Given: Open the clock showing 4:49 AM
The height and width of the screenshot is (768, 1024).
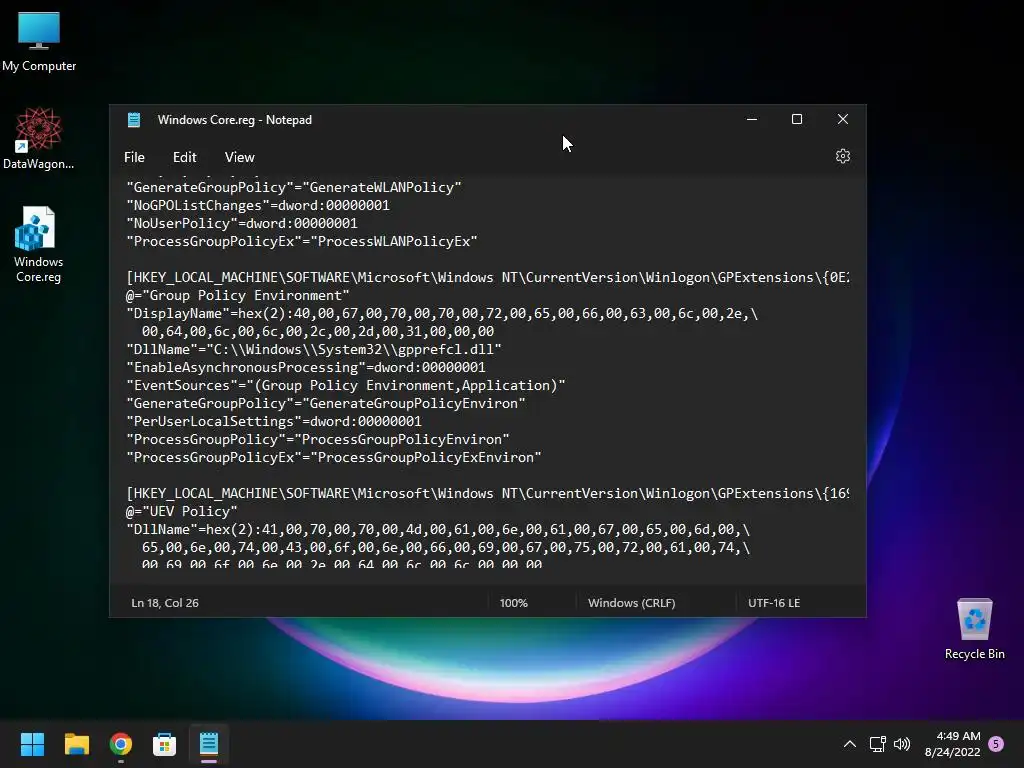Looking at the screenshot, I should [x=952, y=744].
